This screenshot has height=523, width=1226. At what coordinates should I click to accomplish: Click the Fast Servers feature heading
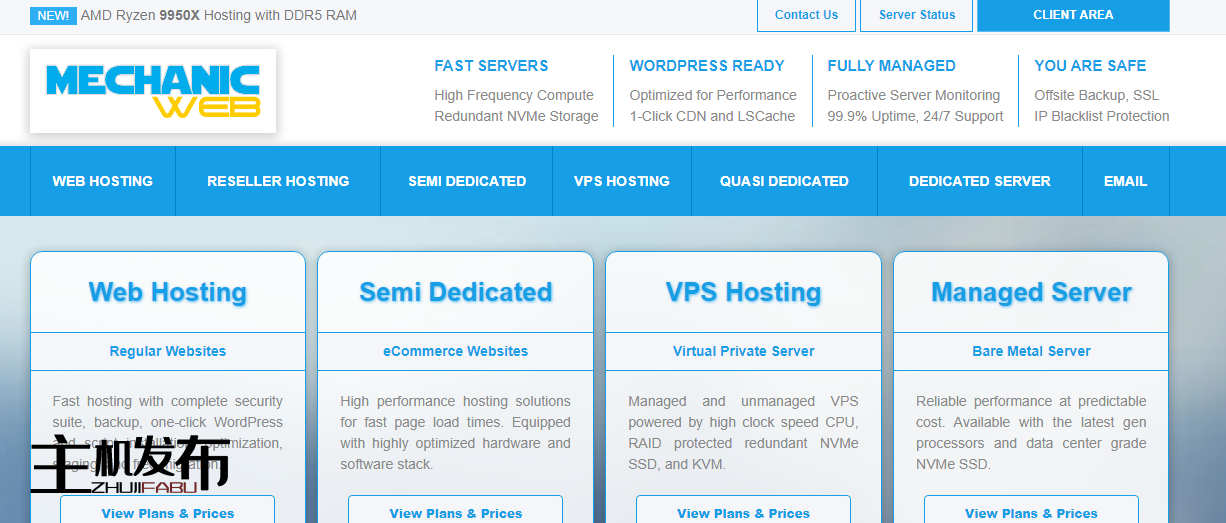(491, 66)
